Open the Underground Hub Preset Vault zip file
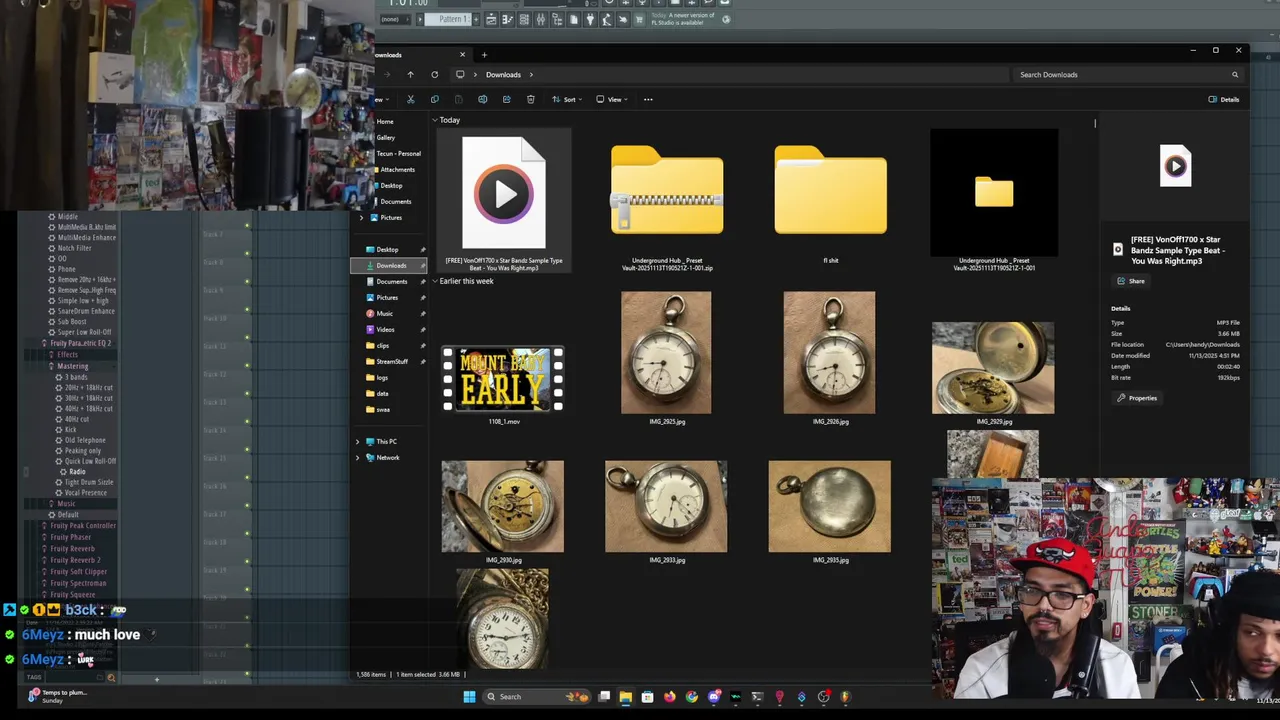Screen dimensions: 1280x720 pyautogui.click(x=667, y=190)
